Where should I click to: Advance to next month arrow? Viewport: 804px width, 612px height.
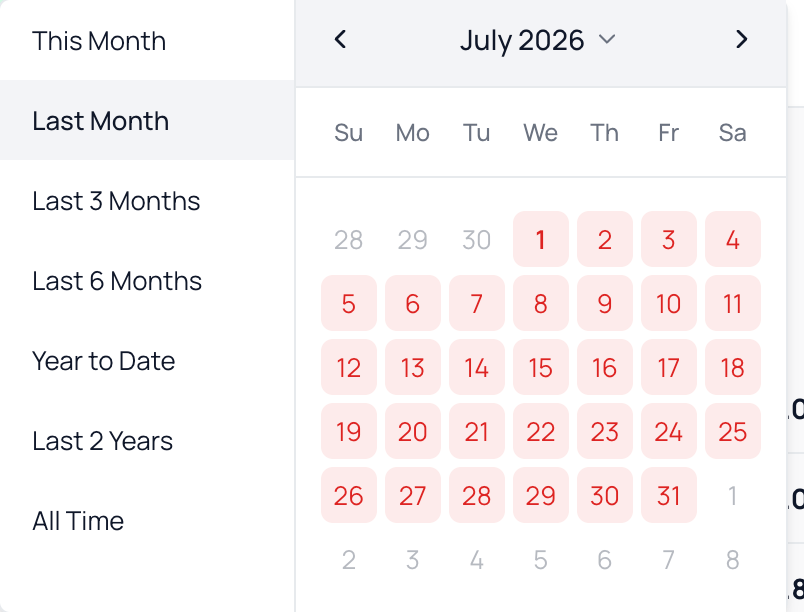pos(741,39)
